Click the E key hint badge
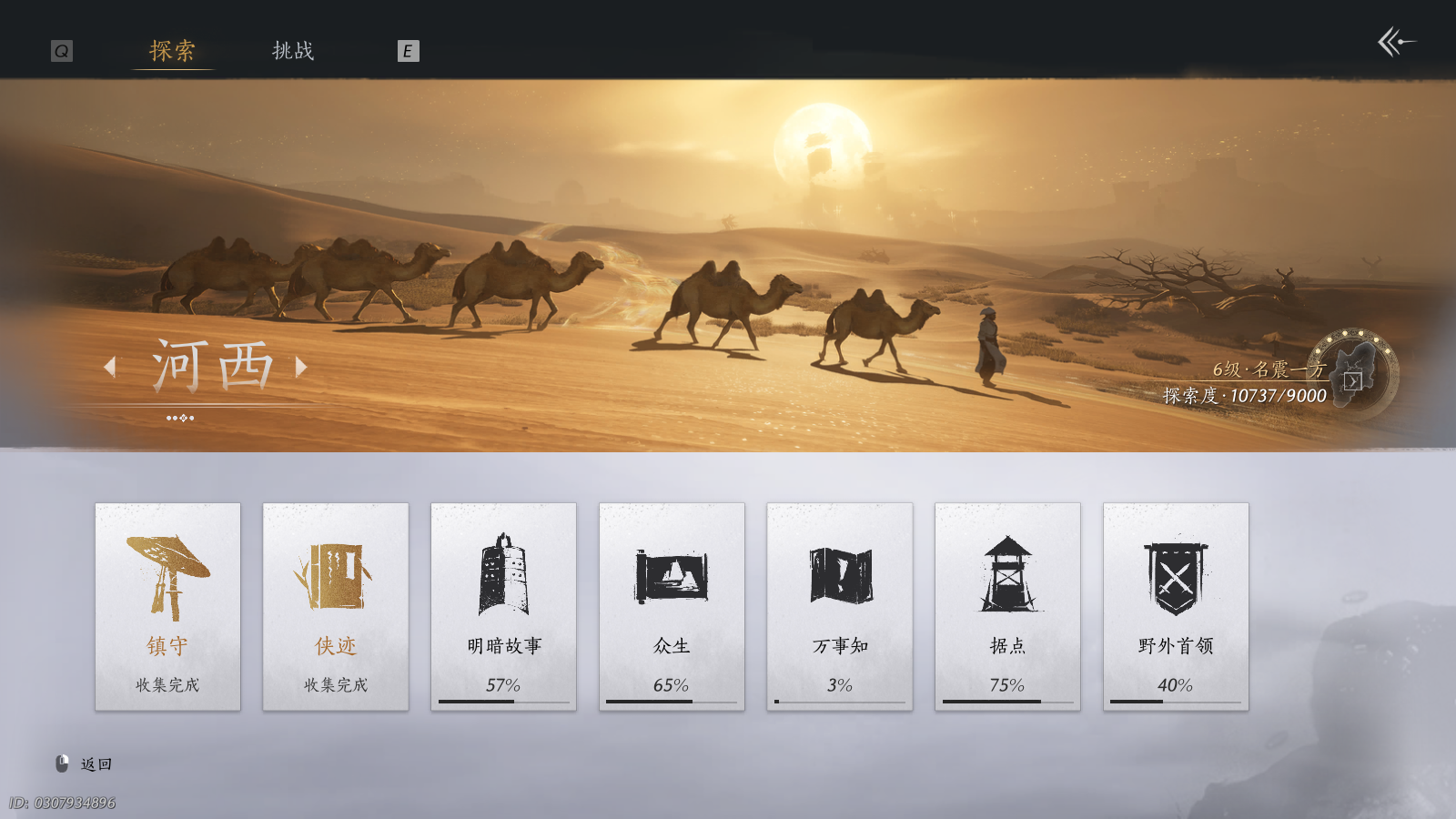This screenshot has width=1456, height=819. pyautogui.click(x=407, y=51)
